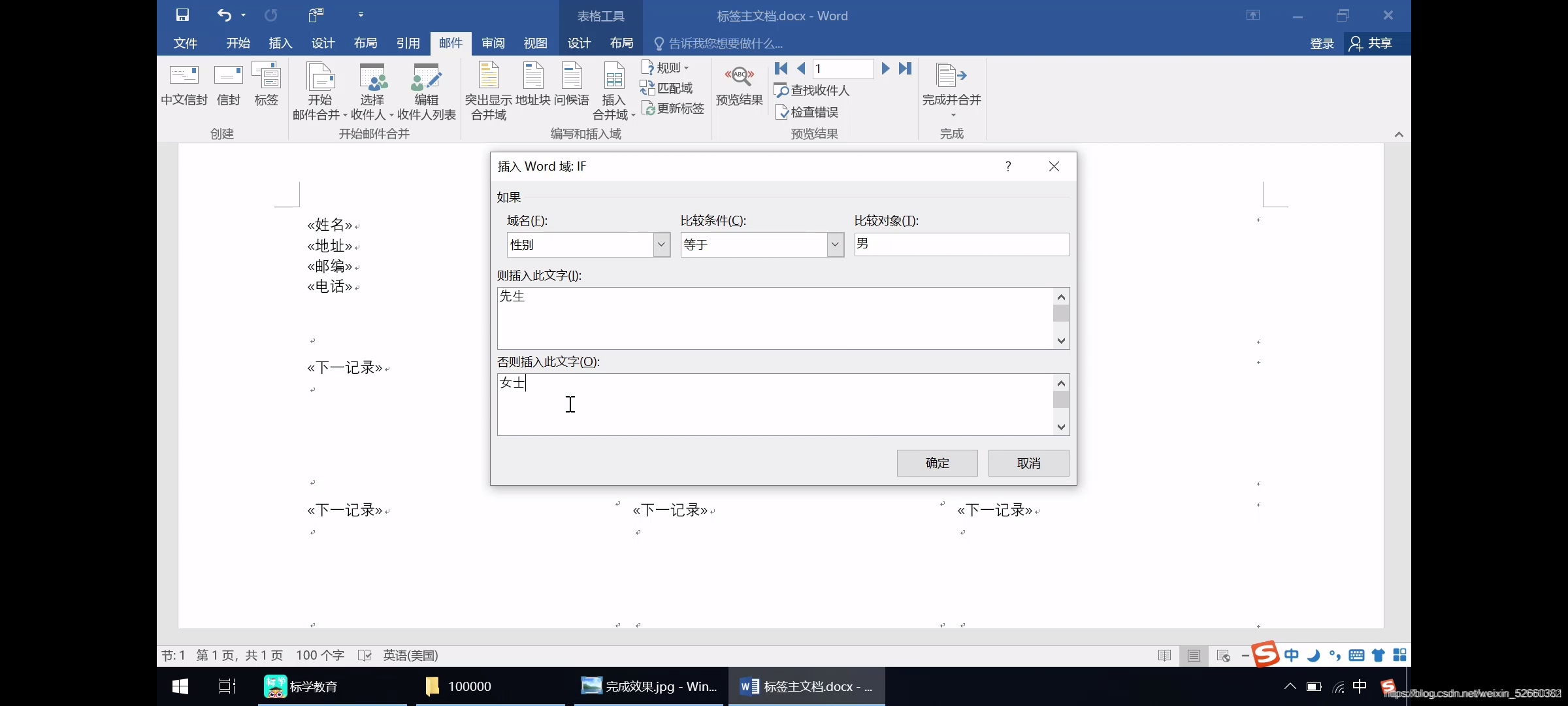Jump to last record arrow
The width and height of the screenshot is (1568, 706).
click(905, 69)
